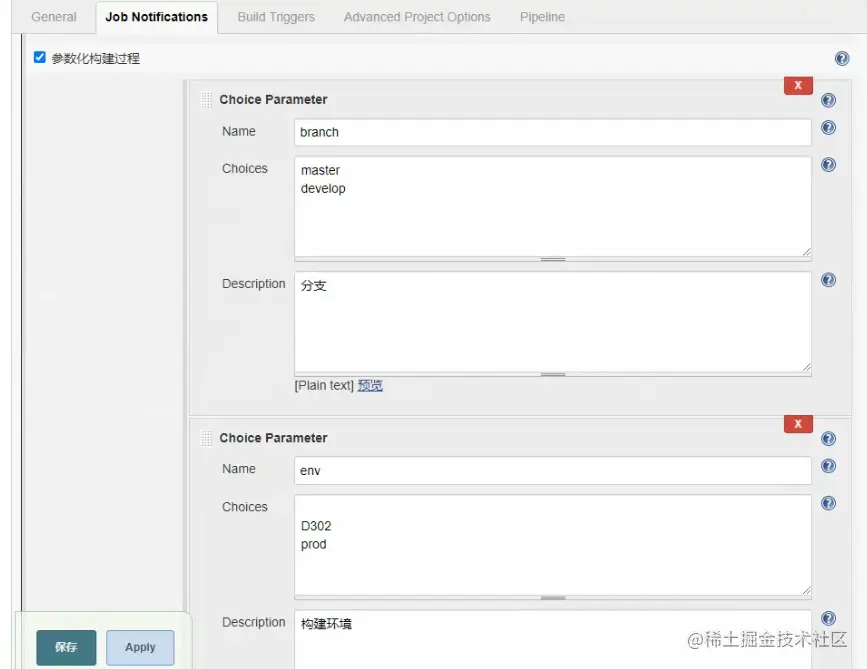Focus the Description box containing 构建环境
The width and height of the screenshot is (867, 669).
[552, 640]
